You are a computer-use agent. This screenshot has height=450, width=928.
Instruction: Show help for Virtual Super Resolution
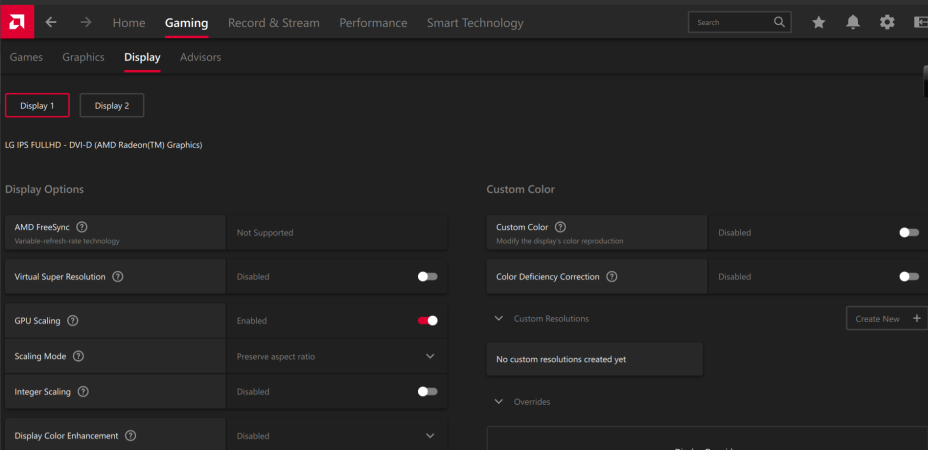pyautogui.click(x=118, y=277)
